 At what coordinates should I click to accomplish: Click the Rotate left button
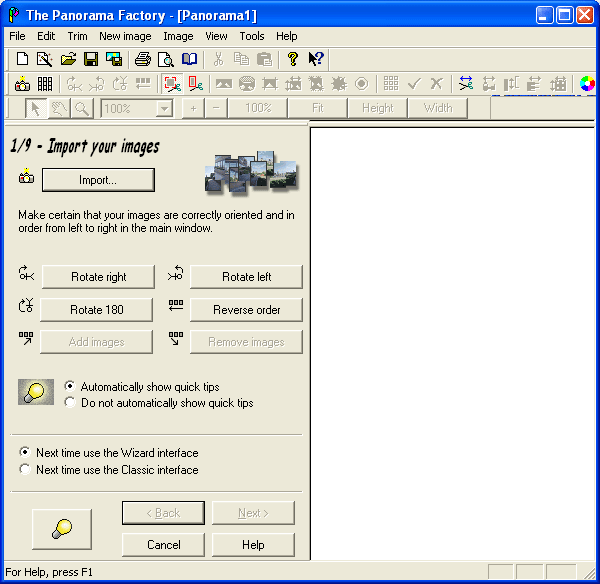click(x=246, y=277)
